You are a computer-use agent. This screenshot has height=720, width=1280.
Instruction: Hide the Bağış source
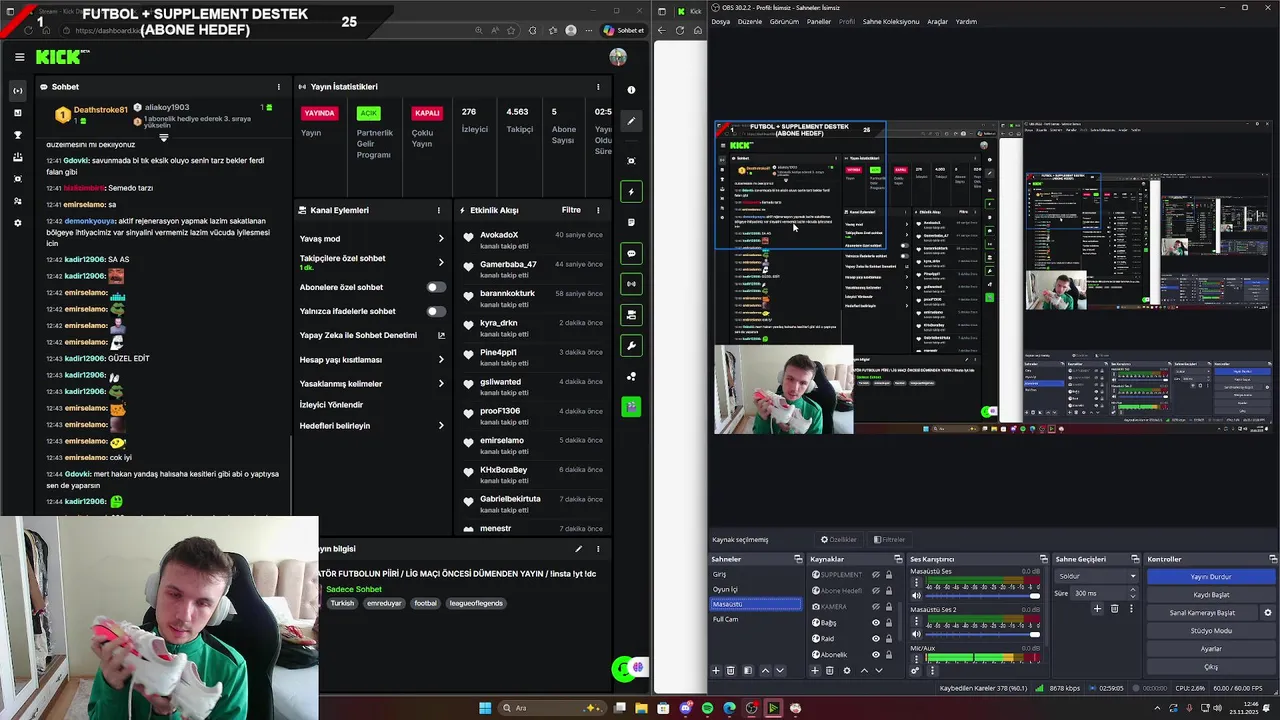(876, 623)
